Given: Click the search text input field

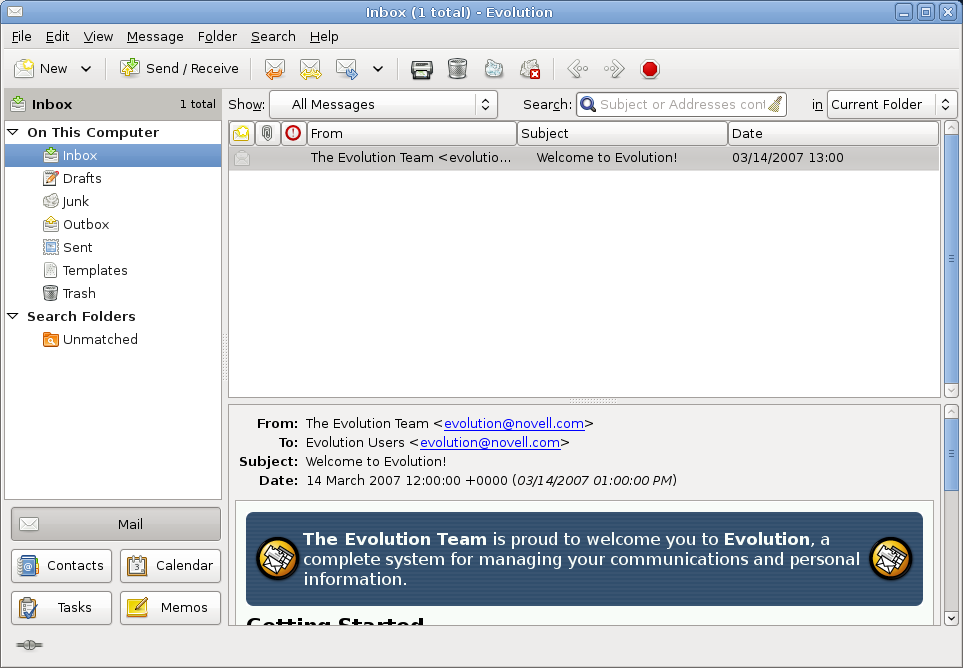Looking at the screenshot, I should click(682, 104).
